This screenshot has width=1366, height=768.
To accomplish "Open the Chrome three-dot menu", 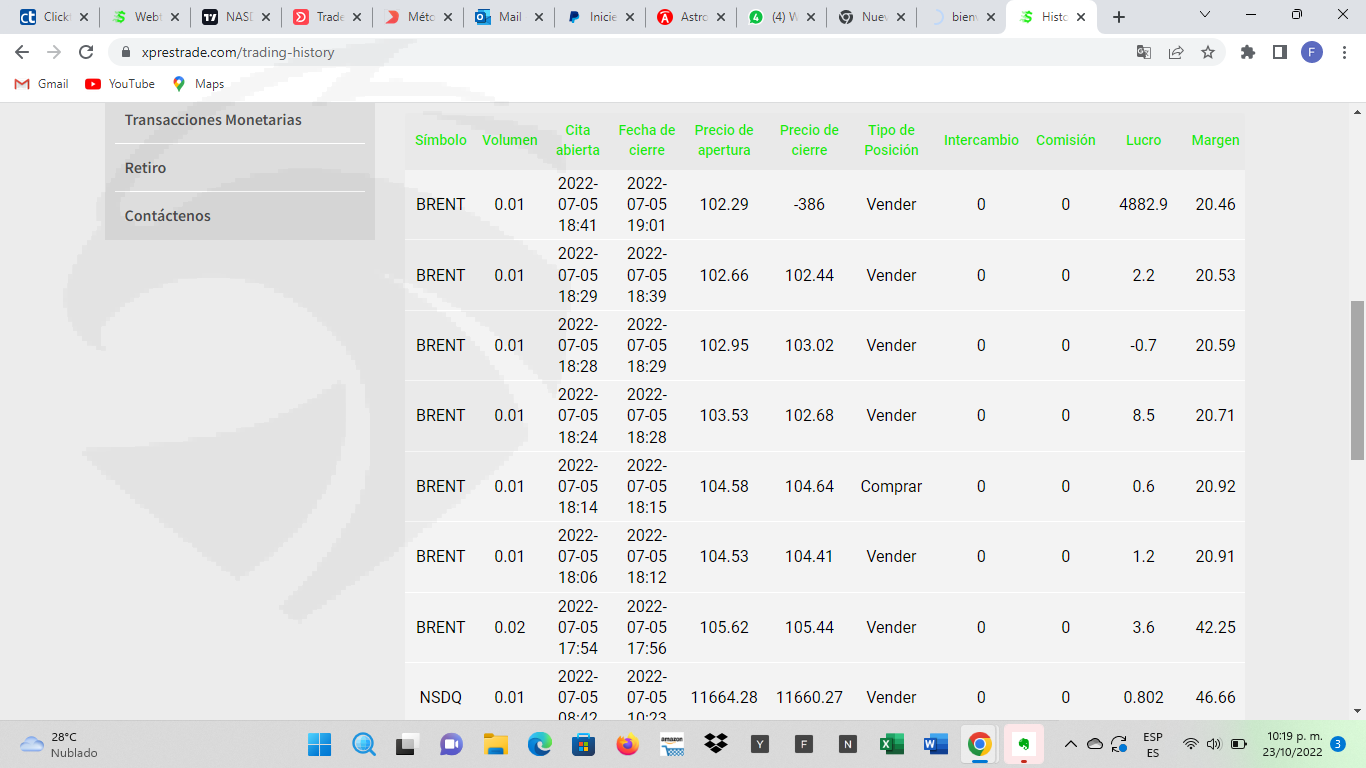I will point(1344,52).
